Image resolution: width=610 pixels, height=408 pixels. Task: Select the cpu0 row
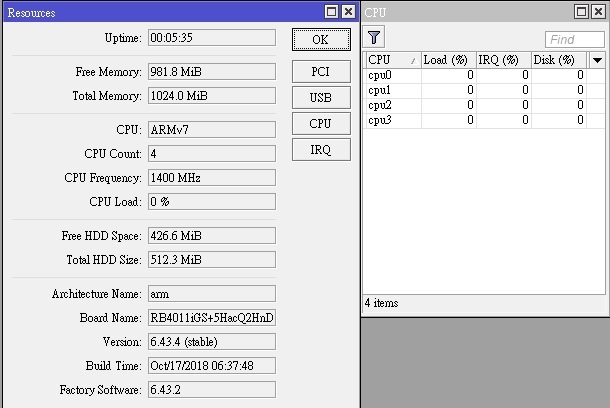point(484,75)
